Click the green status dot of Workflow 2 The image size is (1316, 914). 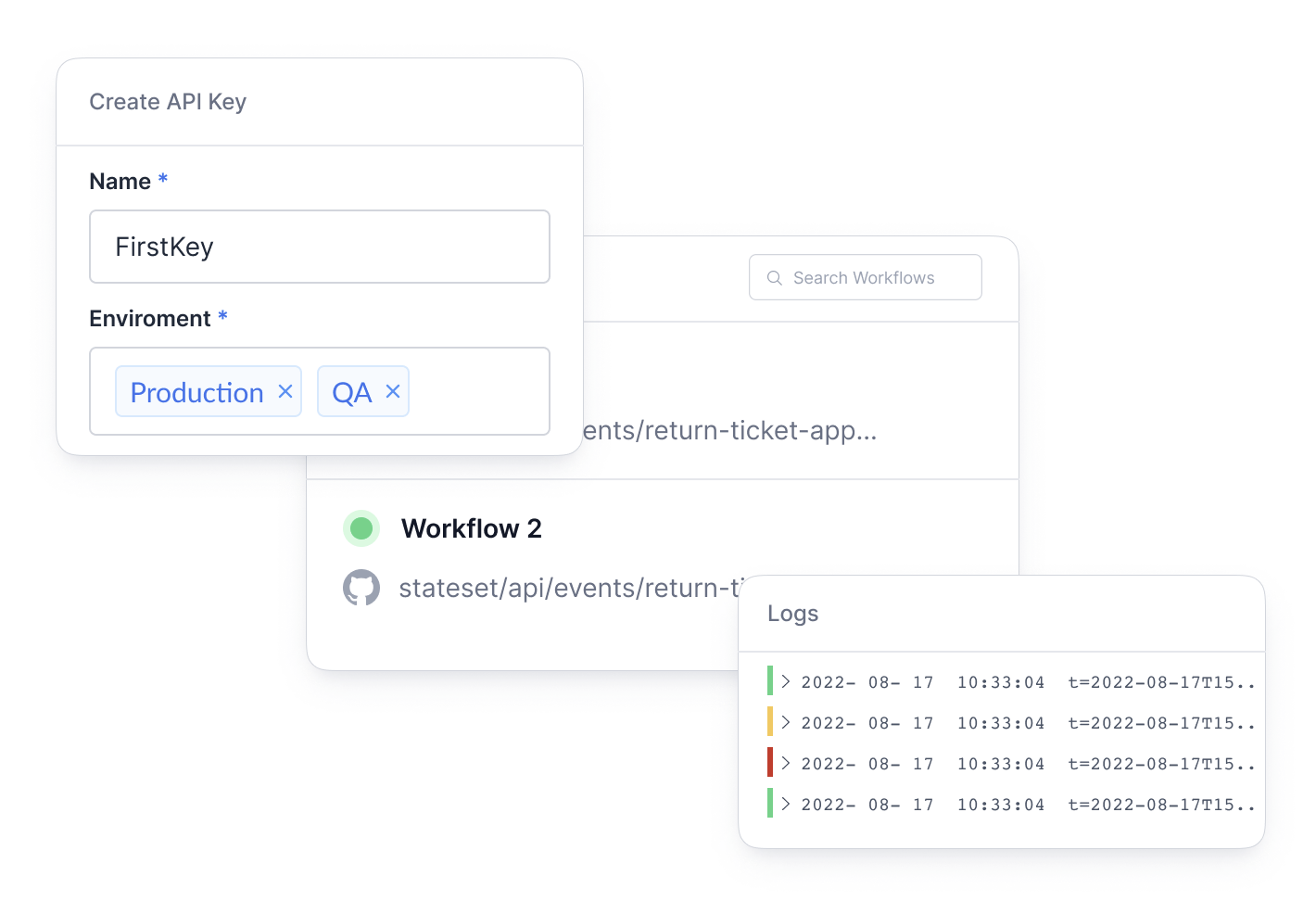click(x=361, y=528)
